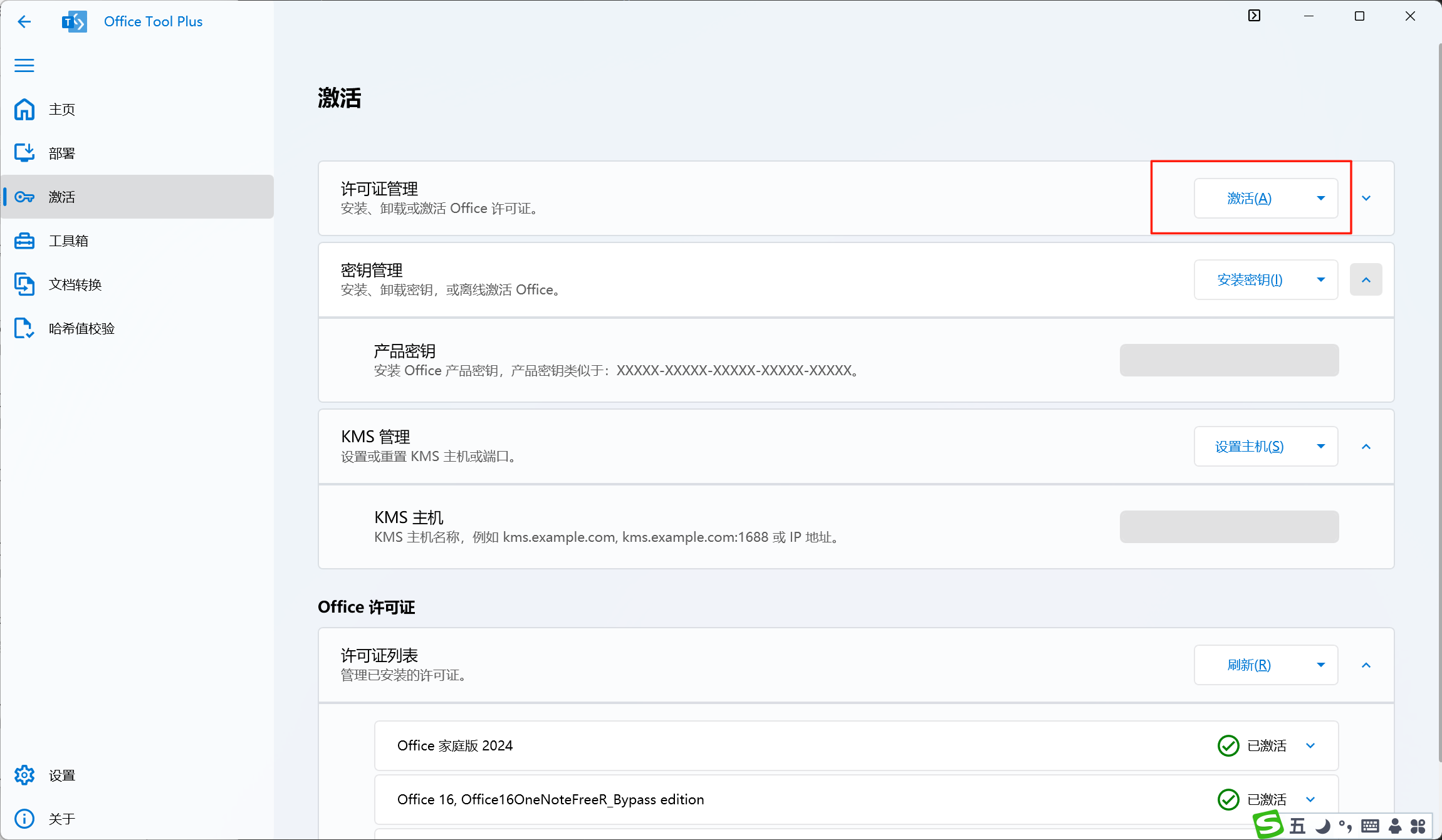Open the 工具箱 toolbox page
Viewport: 1442px width, 840px height.
click(137, 241)
